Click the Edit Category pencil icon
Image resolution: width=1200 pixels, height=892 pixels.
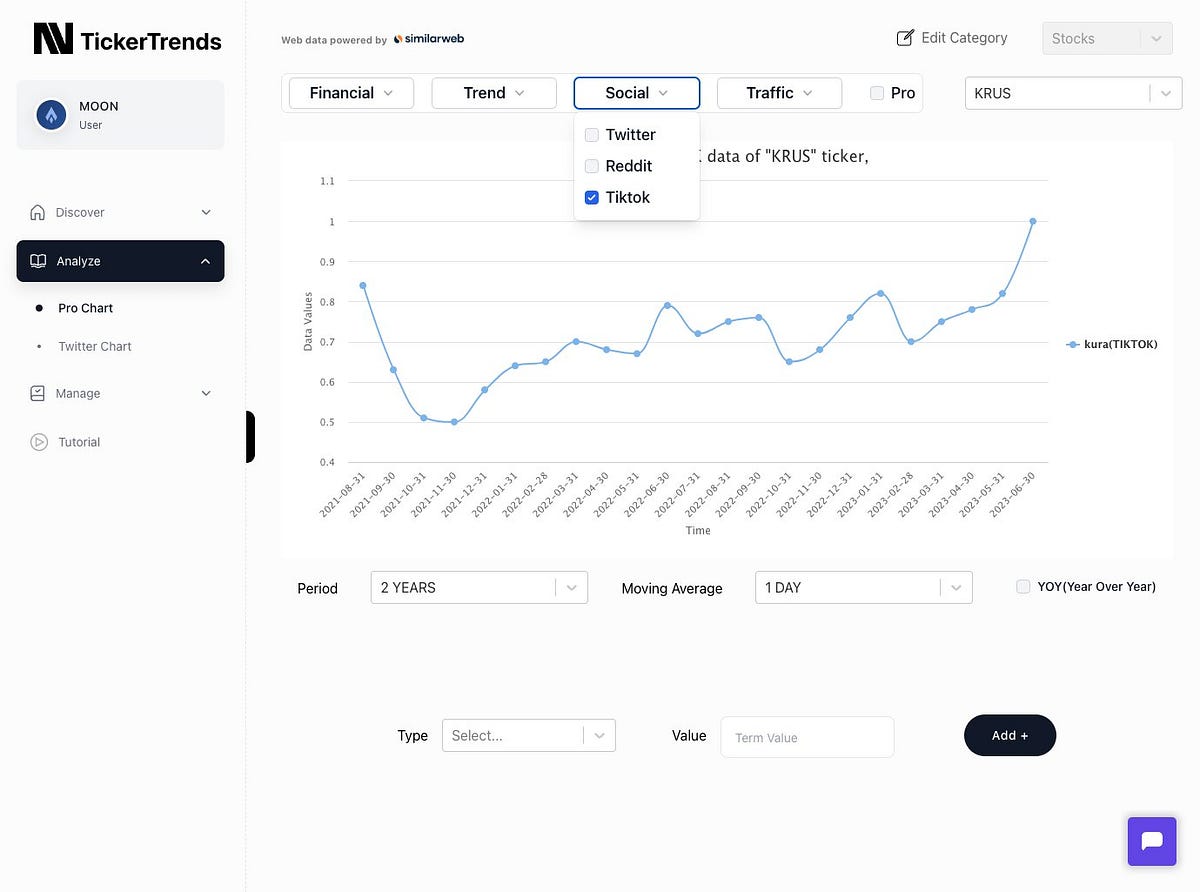pyautogui.click(x=905, y=37)
